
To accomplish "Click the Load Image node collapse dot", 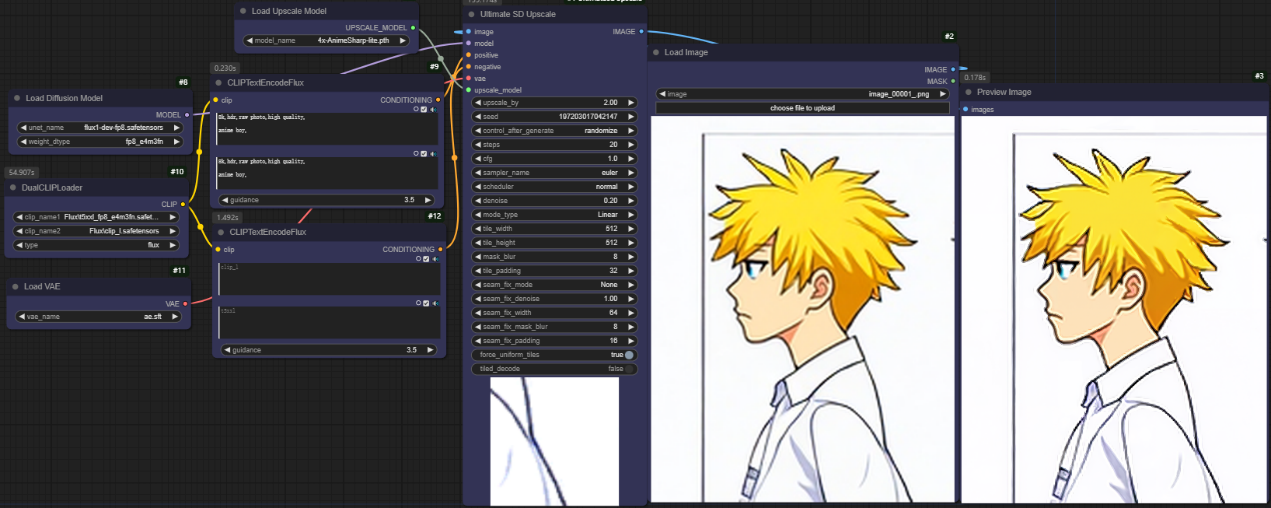I will [x=656, y=52].
